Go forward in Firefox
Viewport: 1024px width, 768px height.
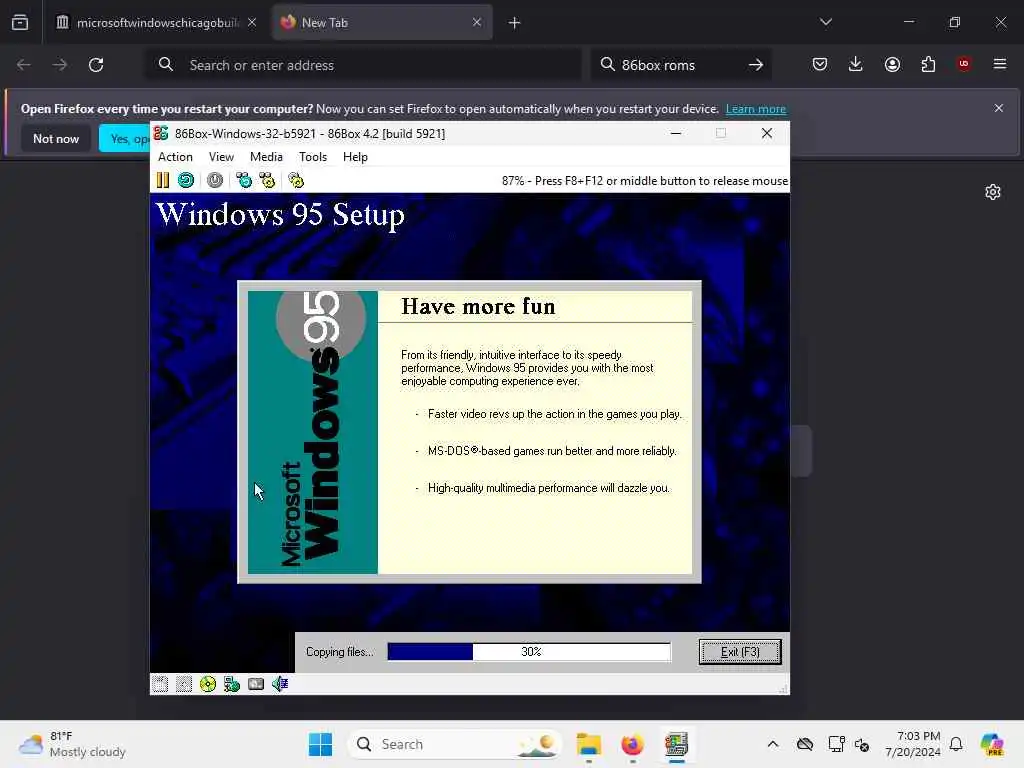point(59,65)
